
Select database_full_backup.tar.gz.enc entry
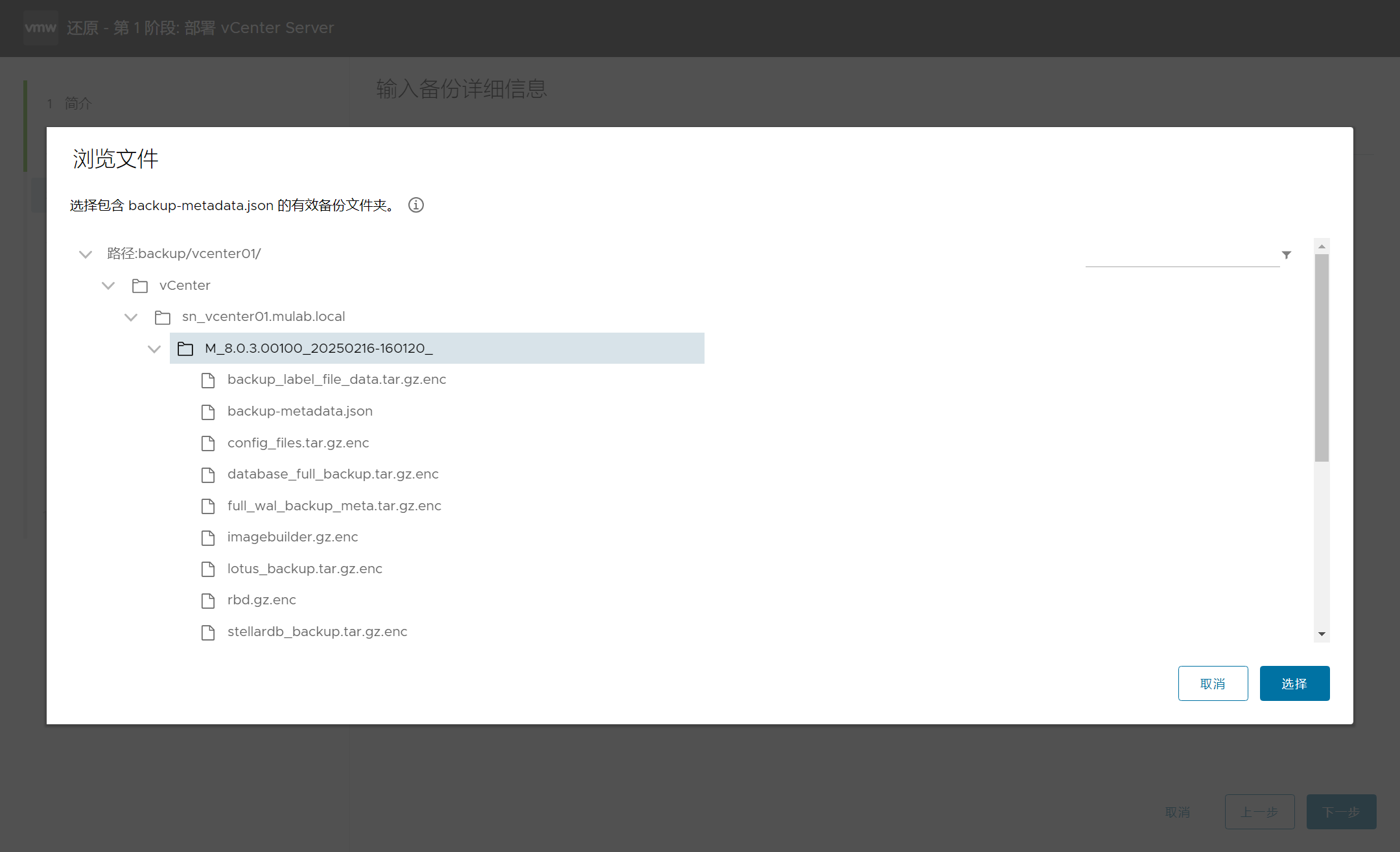click(x=332, y=474)
